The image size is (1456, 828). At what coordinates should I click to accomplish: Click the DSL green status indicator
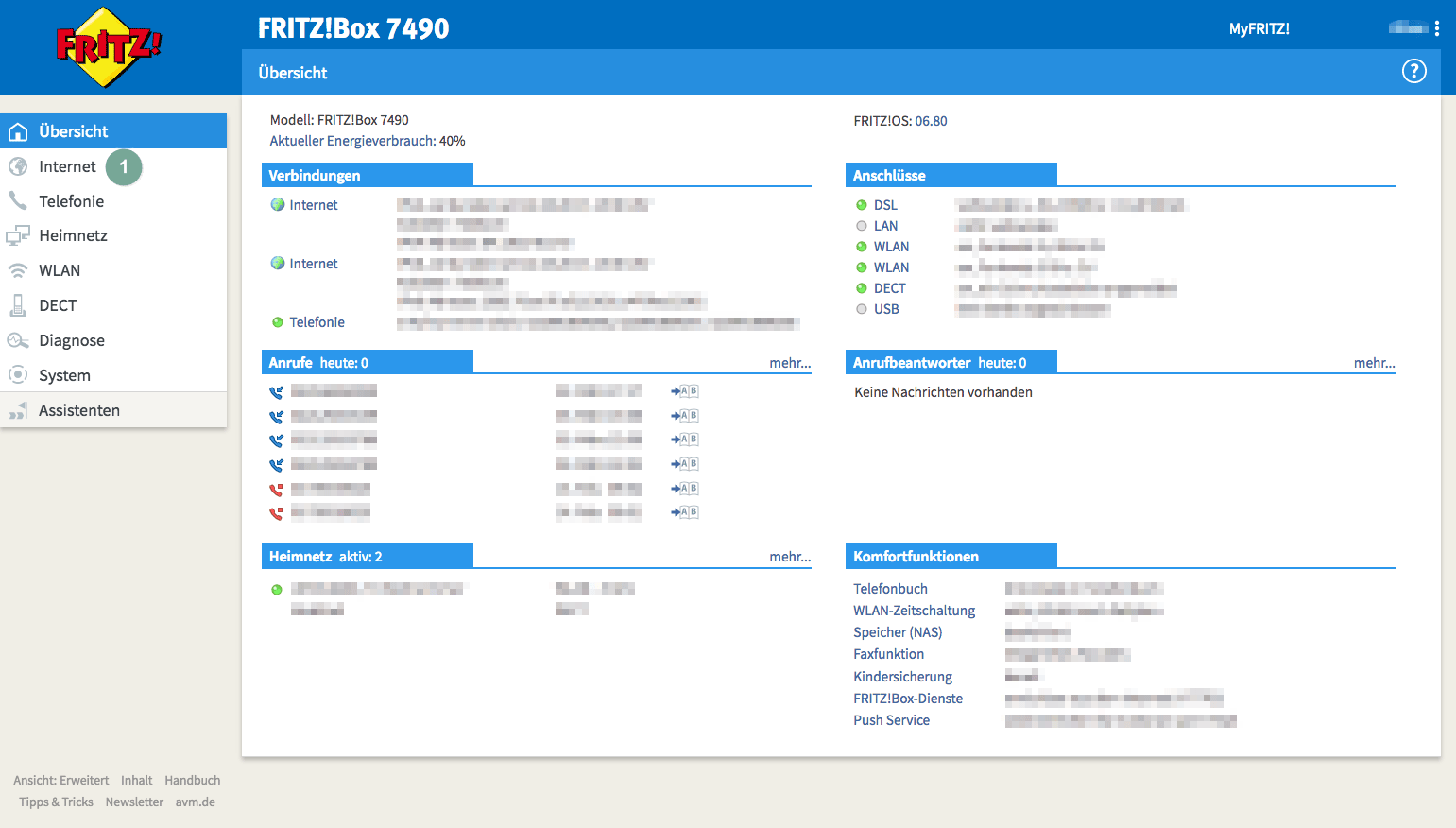(x=862, y=205)
